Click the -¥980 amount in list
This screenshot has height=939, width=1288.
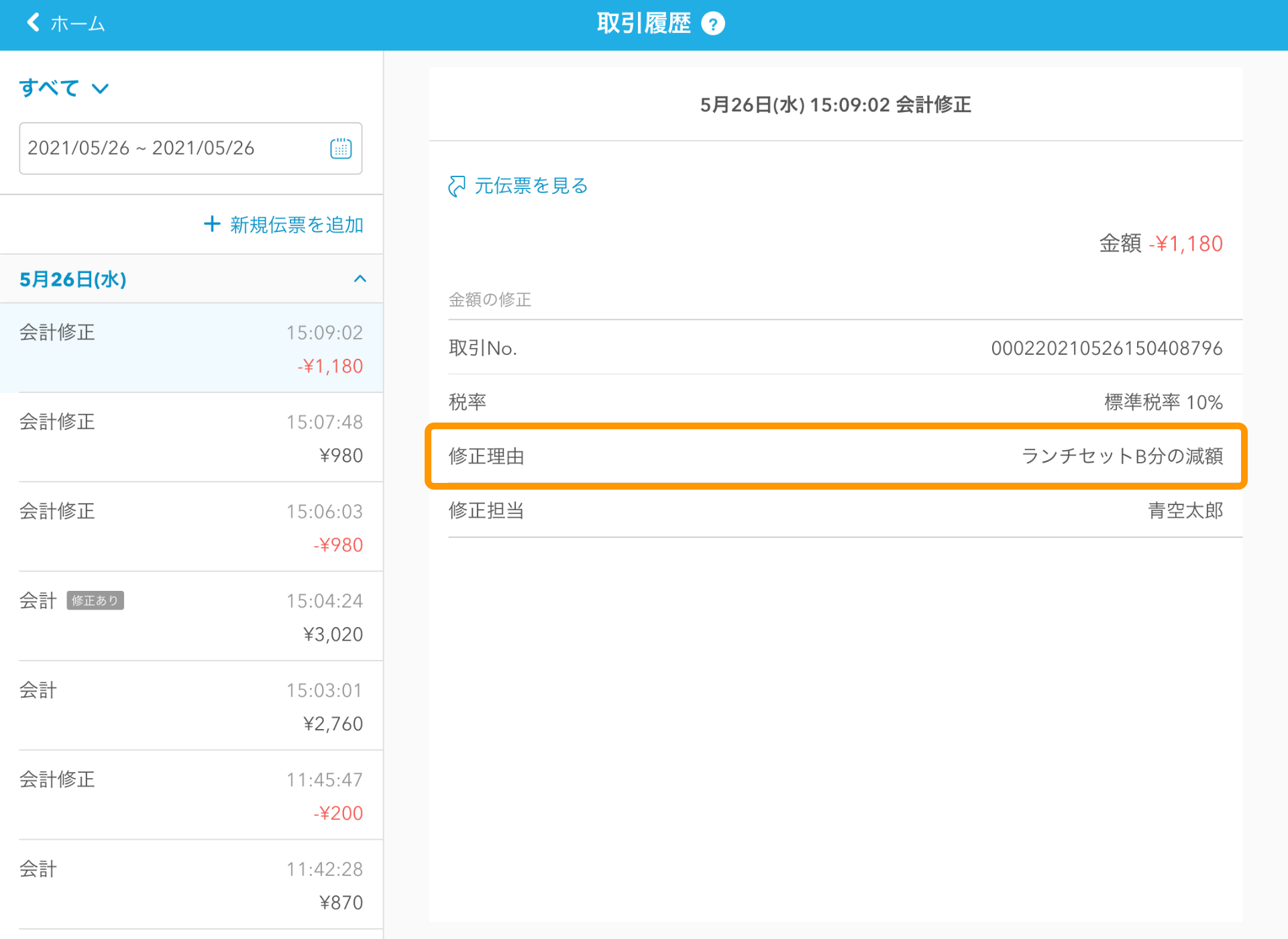coord(338,545)
